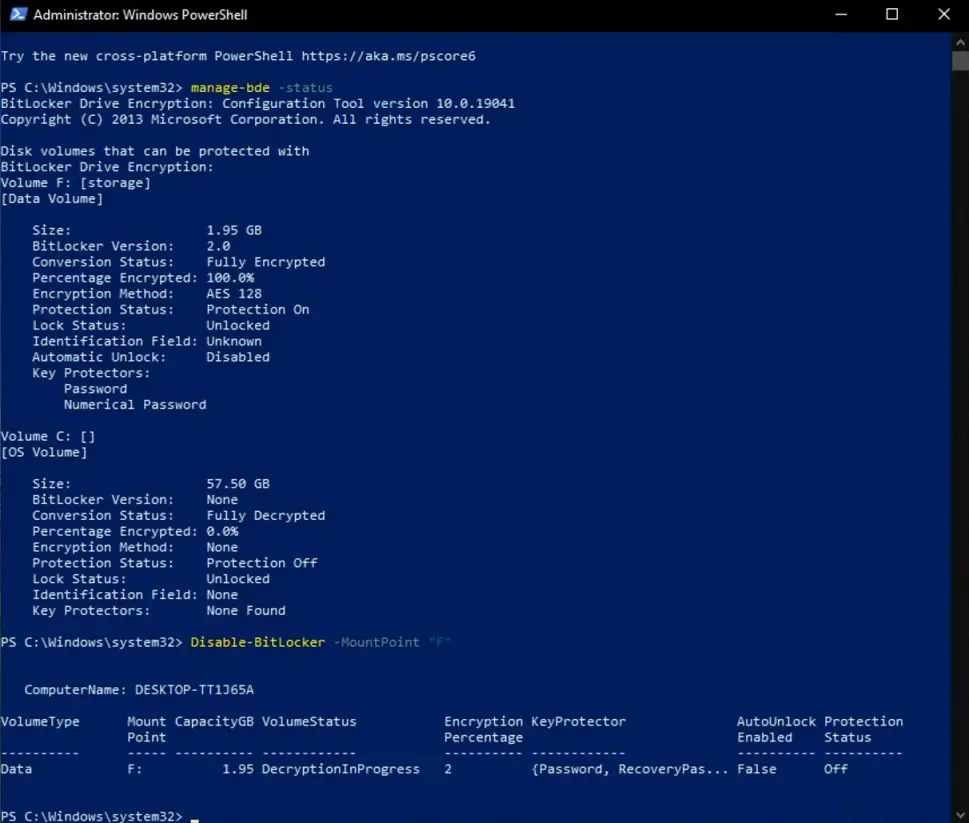Click the Administrator: Windows PowerShell title text
The image size is (969, 823).
click(x=140, y=15)
